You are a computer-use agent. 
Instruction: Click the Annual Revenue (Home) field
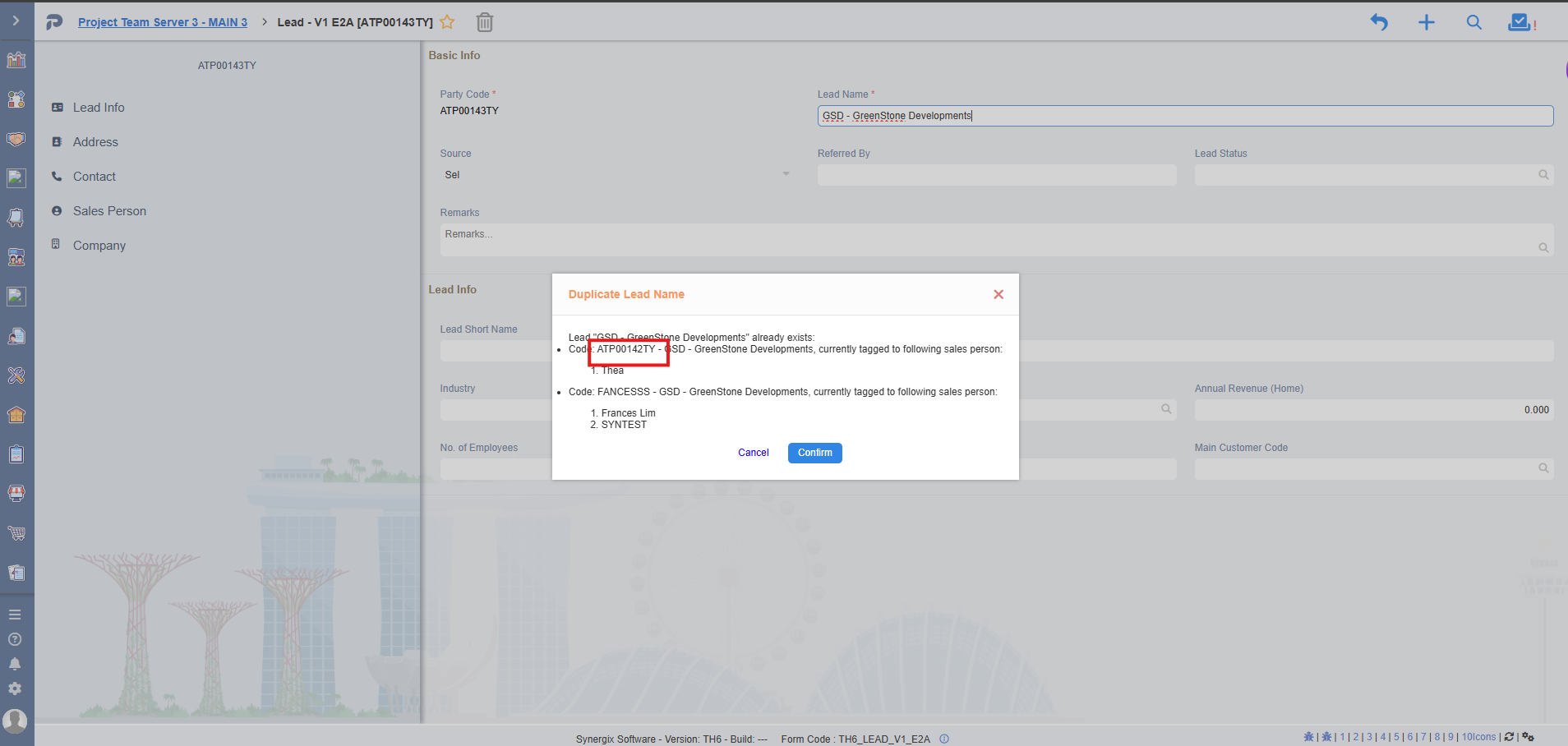(x=1374, y=410)
